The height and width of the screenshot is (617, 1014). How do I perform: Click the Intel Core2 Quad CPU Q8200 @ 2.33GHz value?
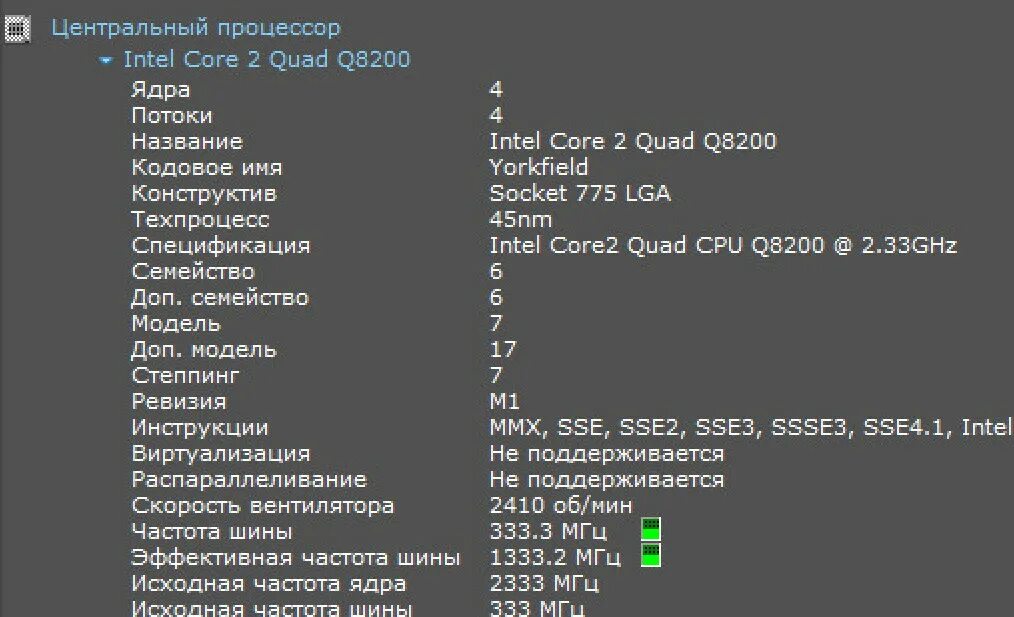pos(723,245)
